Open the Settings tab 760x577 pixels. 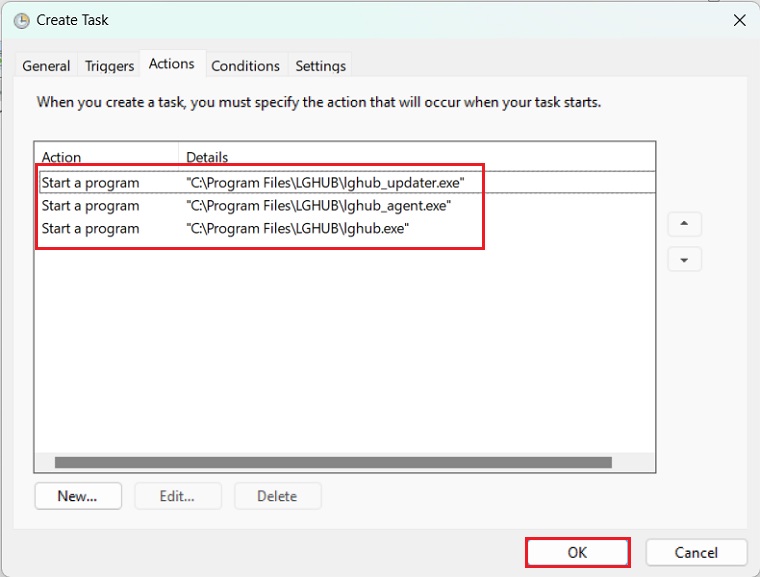pyautogui.click(x=320, y=65)
